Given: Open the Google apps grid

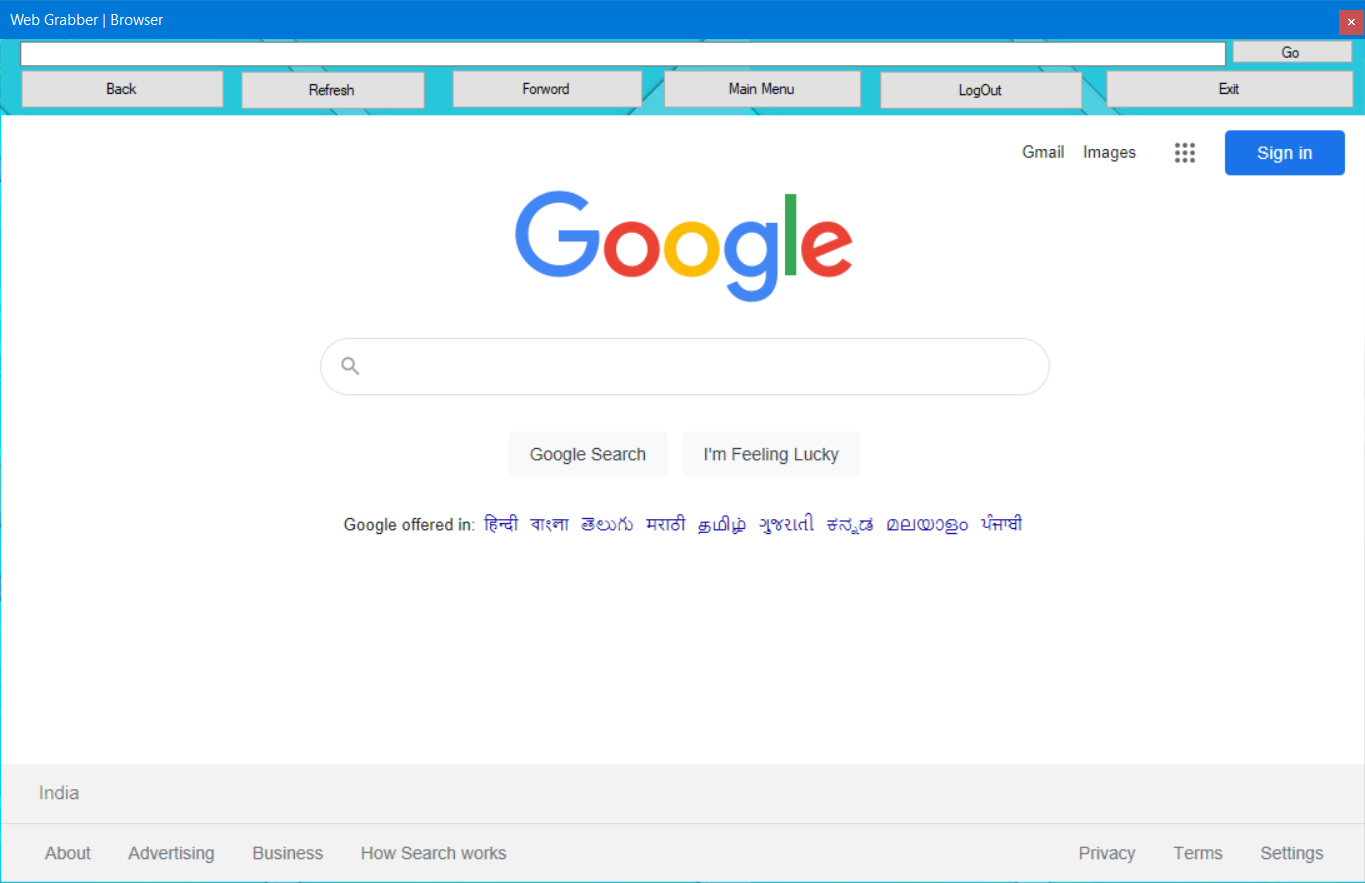Looking at the screenshot, I should (x=1184, y=152).
